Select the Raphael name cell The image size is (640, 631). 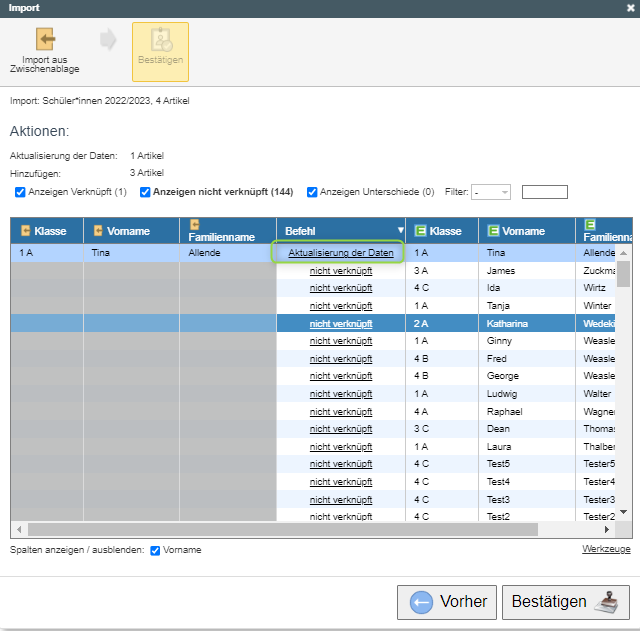pyautogui.click(x=527, y=412)
